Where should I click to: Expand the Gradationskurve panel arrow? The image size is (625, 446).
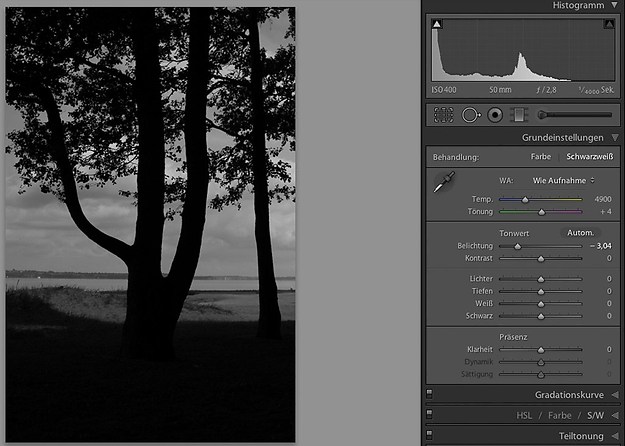tap(614, 394)
